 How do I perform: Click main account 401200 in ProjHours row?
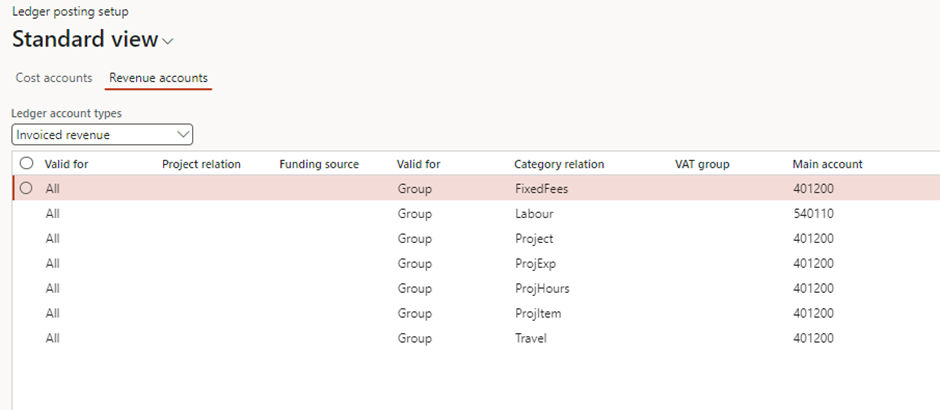click(813, 288)
